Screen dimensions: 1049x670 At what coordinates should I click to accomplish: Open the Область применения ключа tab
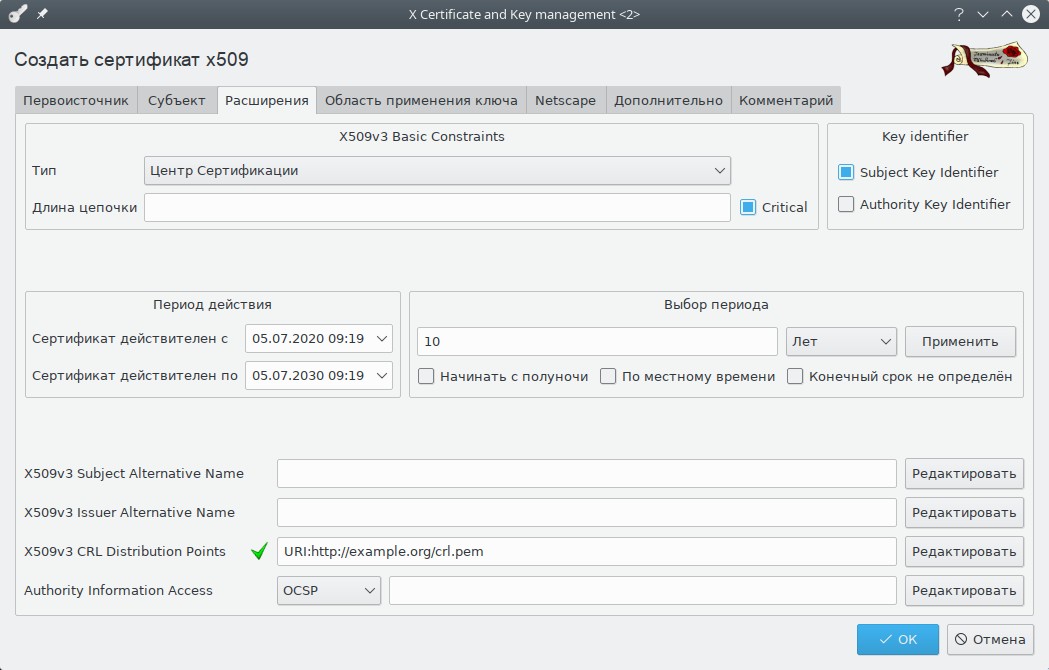point(421,100)
